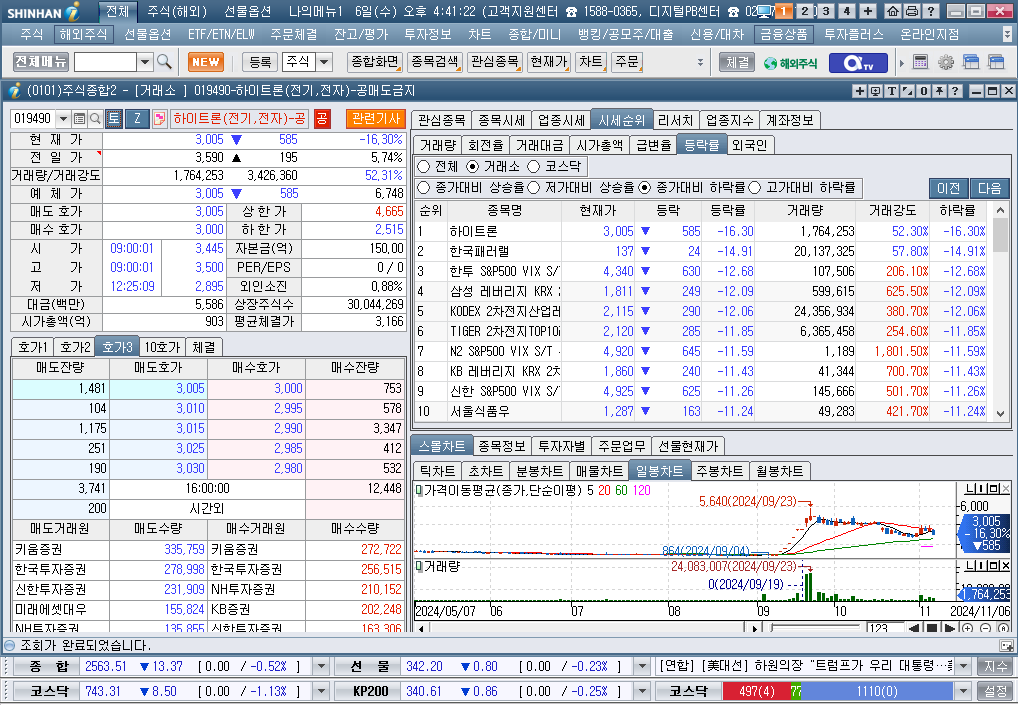
Task: Click the chart zoom-out minus icon
Action: point(986,628)
